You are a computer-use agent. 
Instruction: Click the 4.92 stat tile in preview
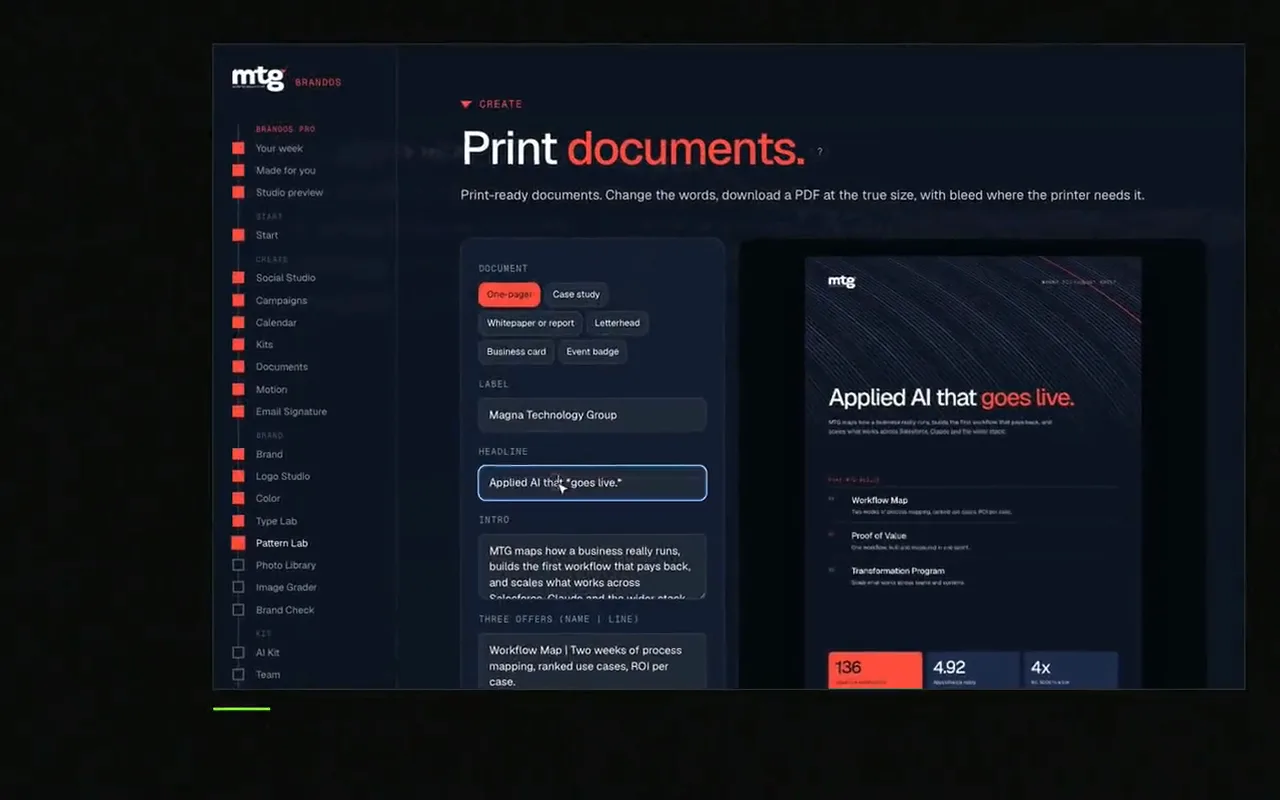973,670
